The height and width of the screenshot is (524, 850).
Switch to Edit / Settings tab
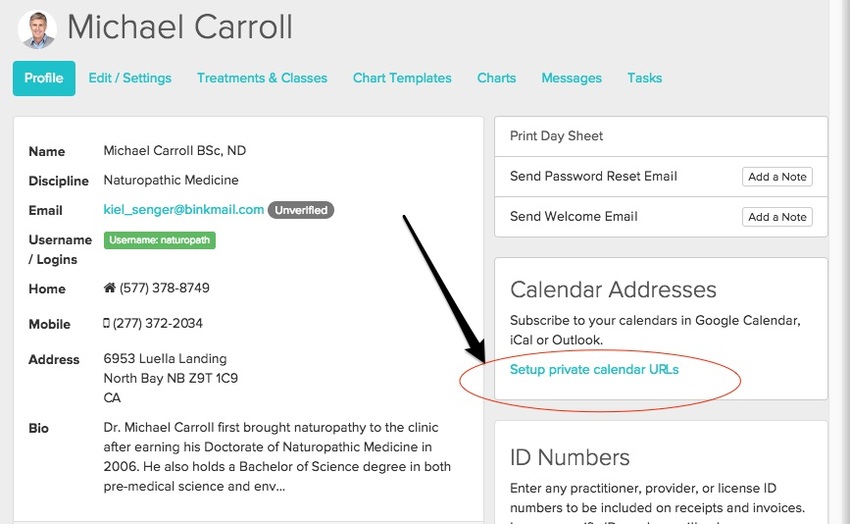tap(130, 78)
